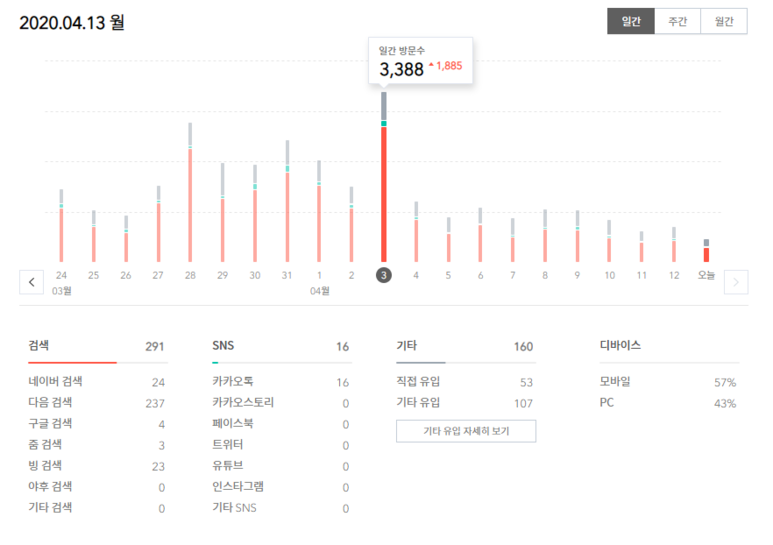Viewport: 773px width, 545px height.
Task: Select the bar for April 1
Action: 319,211
